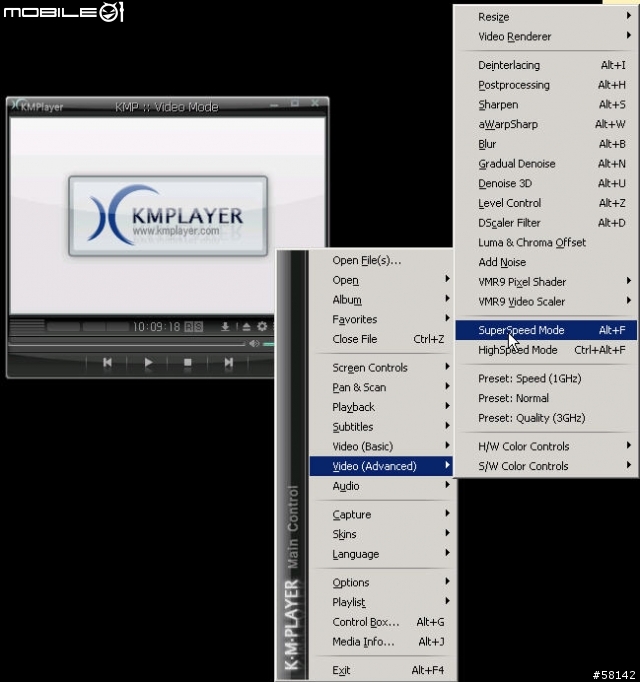The image size is (640, 683).
Task: Open VMR9 Video Scaler submenu
Action: [x=546, y=301]
